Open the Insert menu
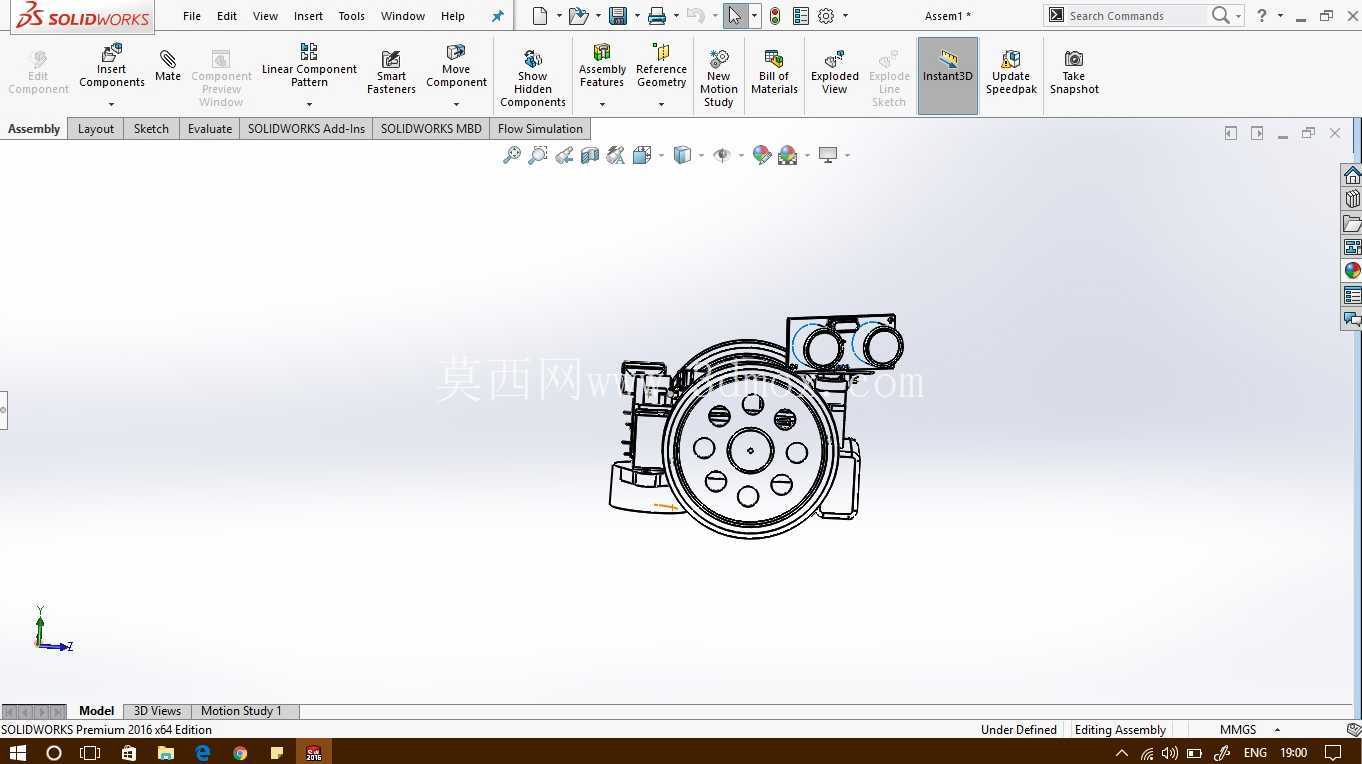1362x764 pixels. coord(308,16)
